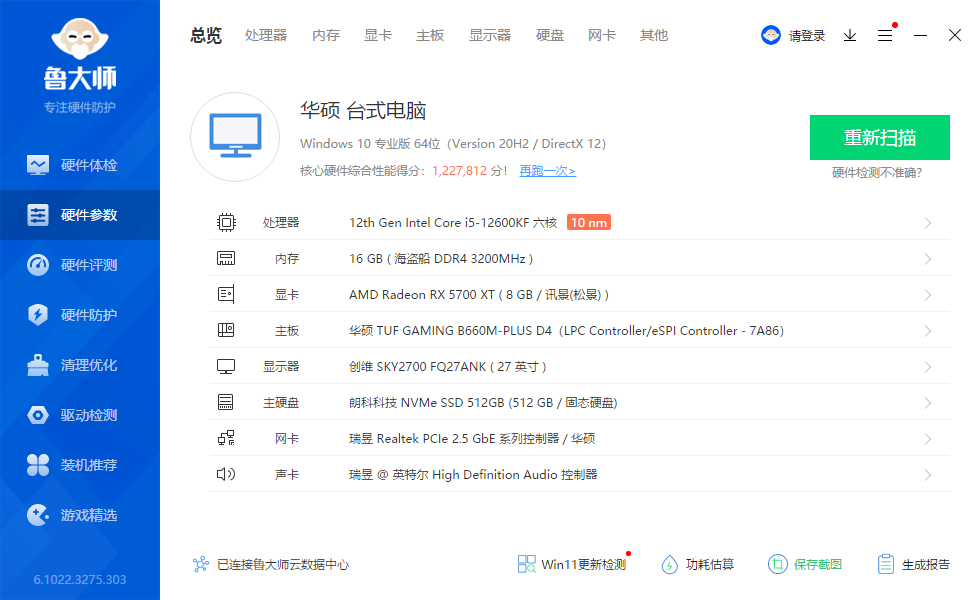Image resolution: width=980 pixels, height=600 pixels.
Task: Click the 处理器 CPU chip icon
Action: click(226, 222)
